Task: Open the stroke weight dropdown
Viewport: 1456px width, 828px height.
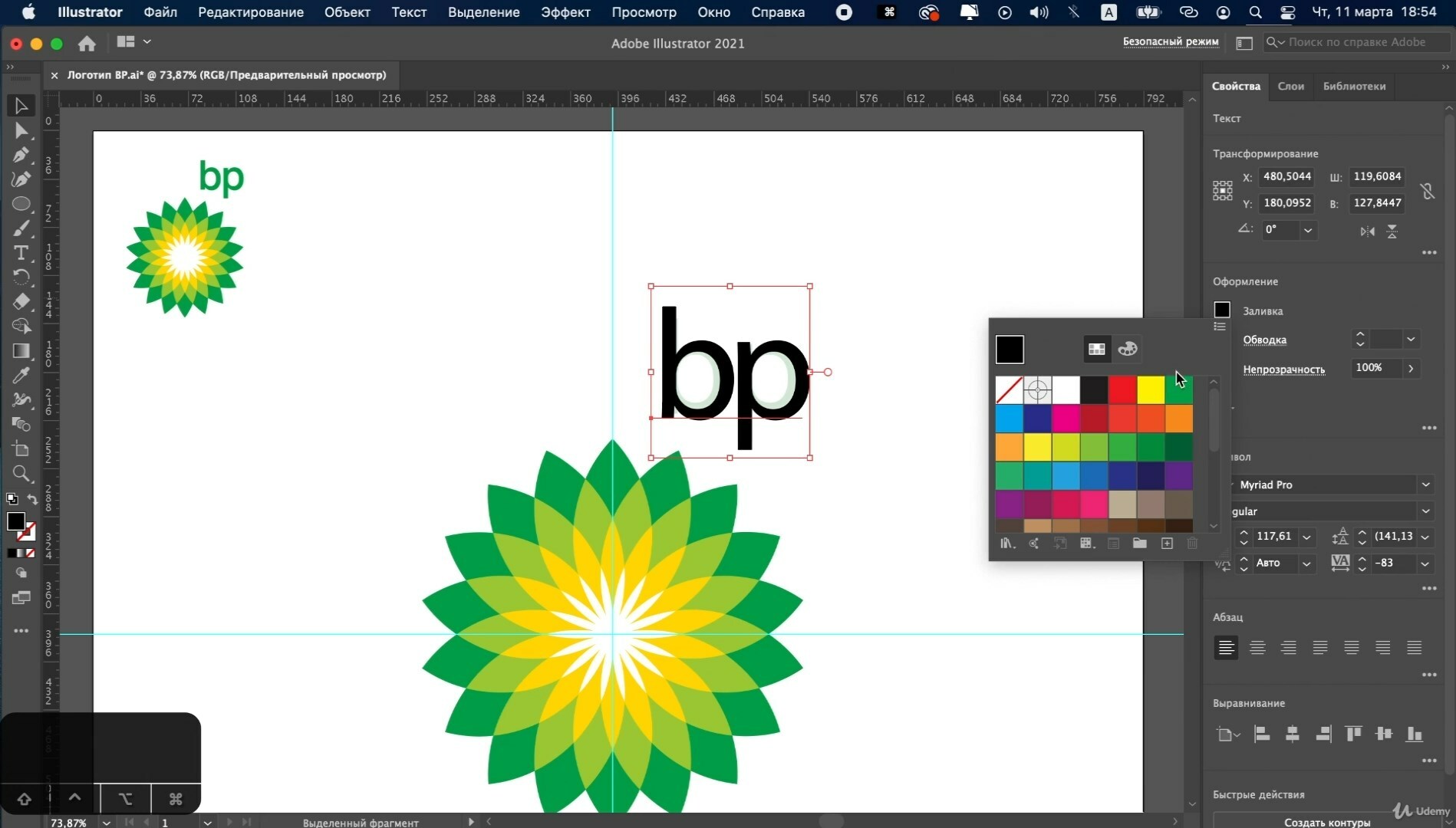Action: [1411, 339]
